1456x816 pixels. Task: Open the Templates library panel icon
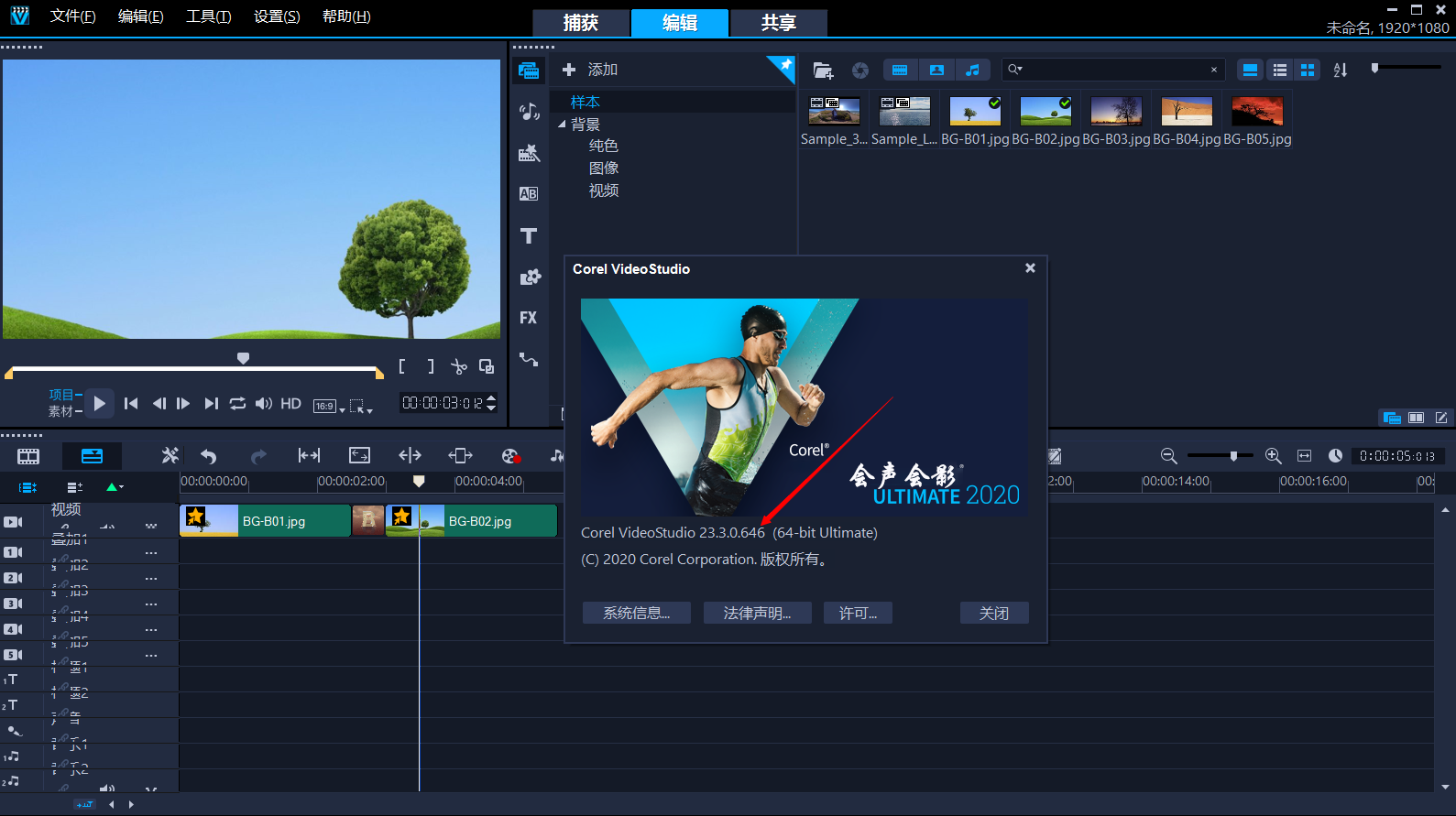pyautogui.click(x=529, y=153)
